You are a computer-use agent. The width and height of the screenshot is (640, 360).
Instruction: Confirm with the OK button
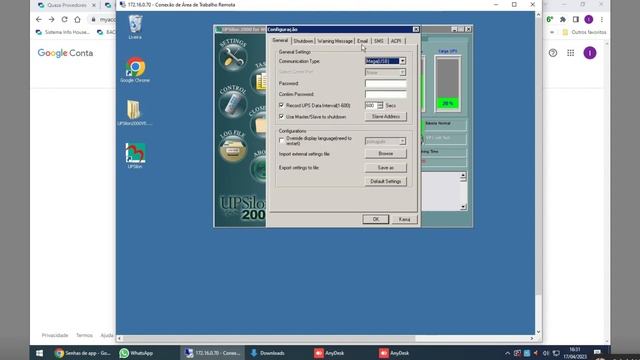376,219
